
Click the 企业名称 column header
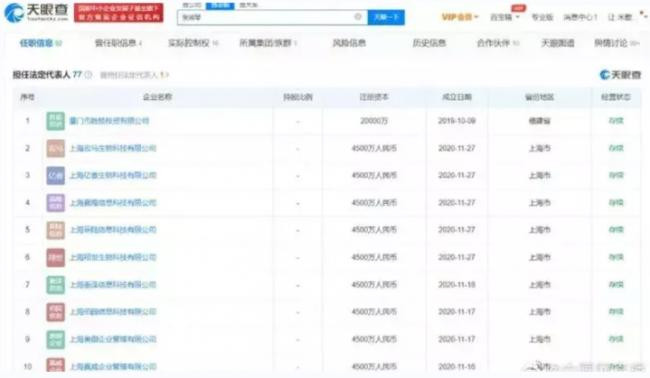[x=157, y=97]
